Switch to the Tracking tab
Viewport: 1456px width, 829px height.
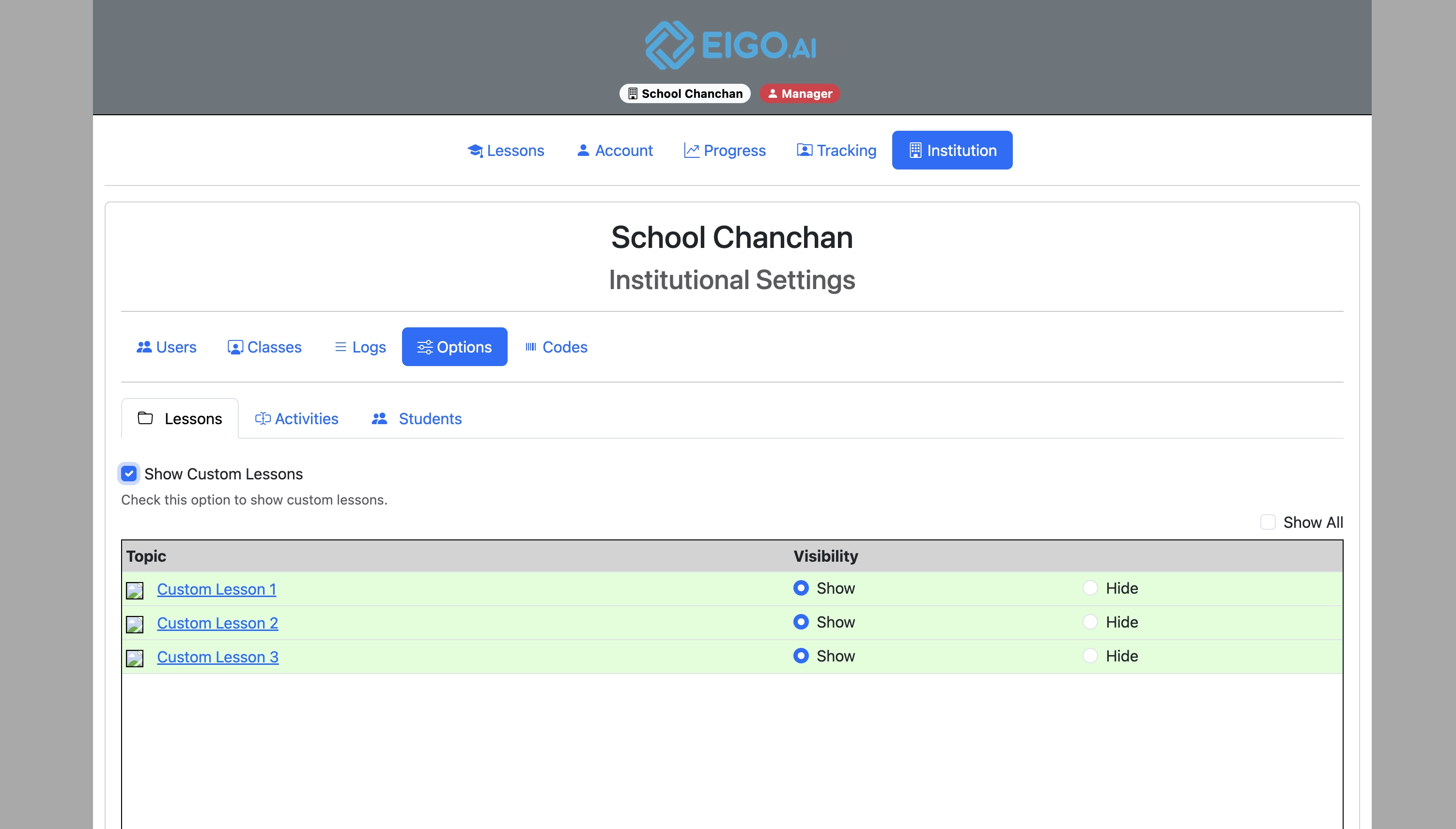tap(836, 150)
